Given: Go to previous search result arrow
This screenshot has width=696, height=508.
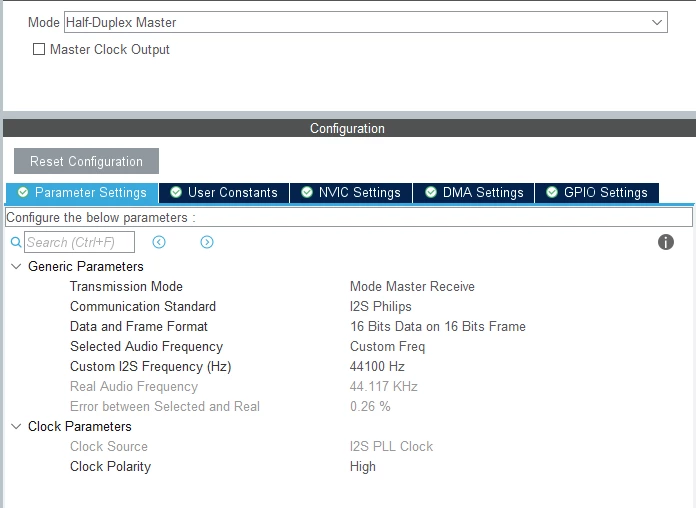Looking at the screenshot, I should pyautogui.click(x=159, y=242).
